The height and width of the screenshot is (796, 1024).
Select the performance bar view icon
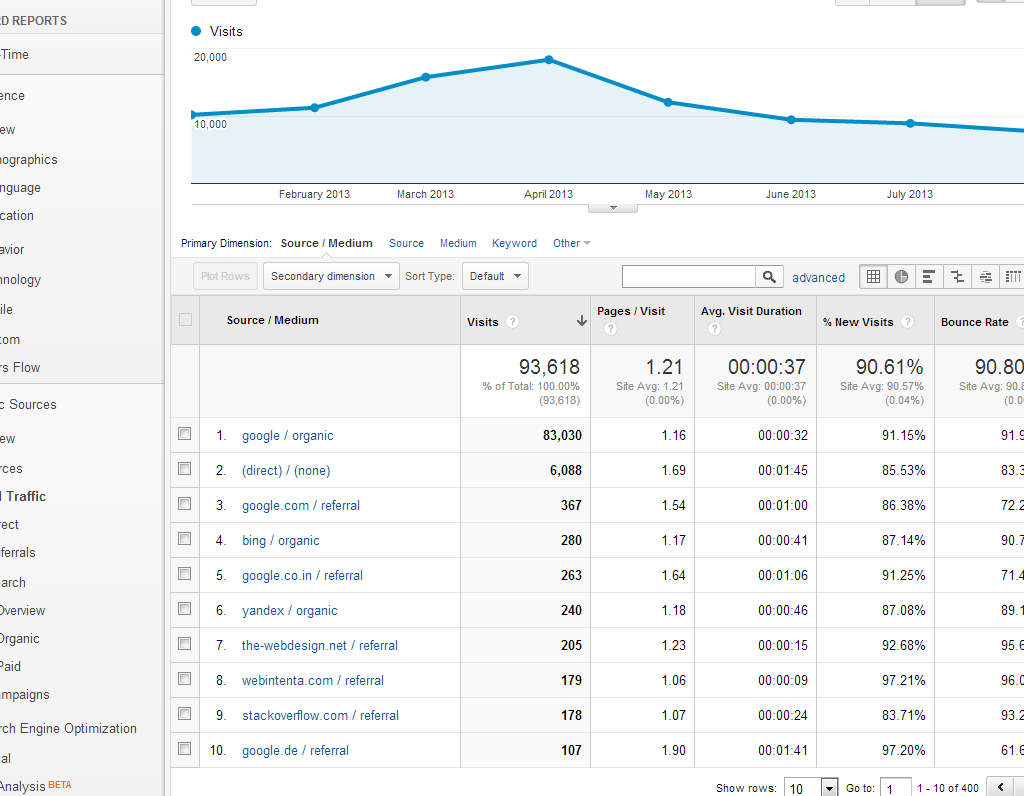point(930,277)
